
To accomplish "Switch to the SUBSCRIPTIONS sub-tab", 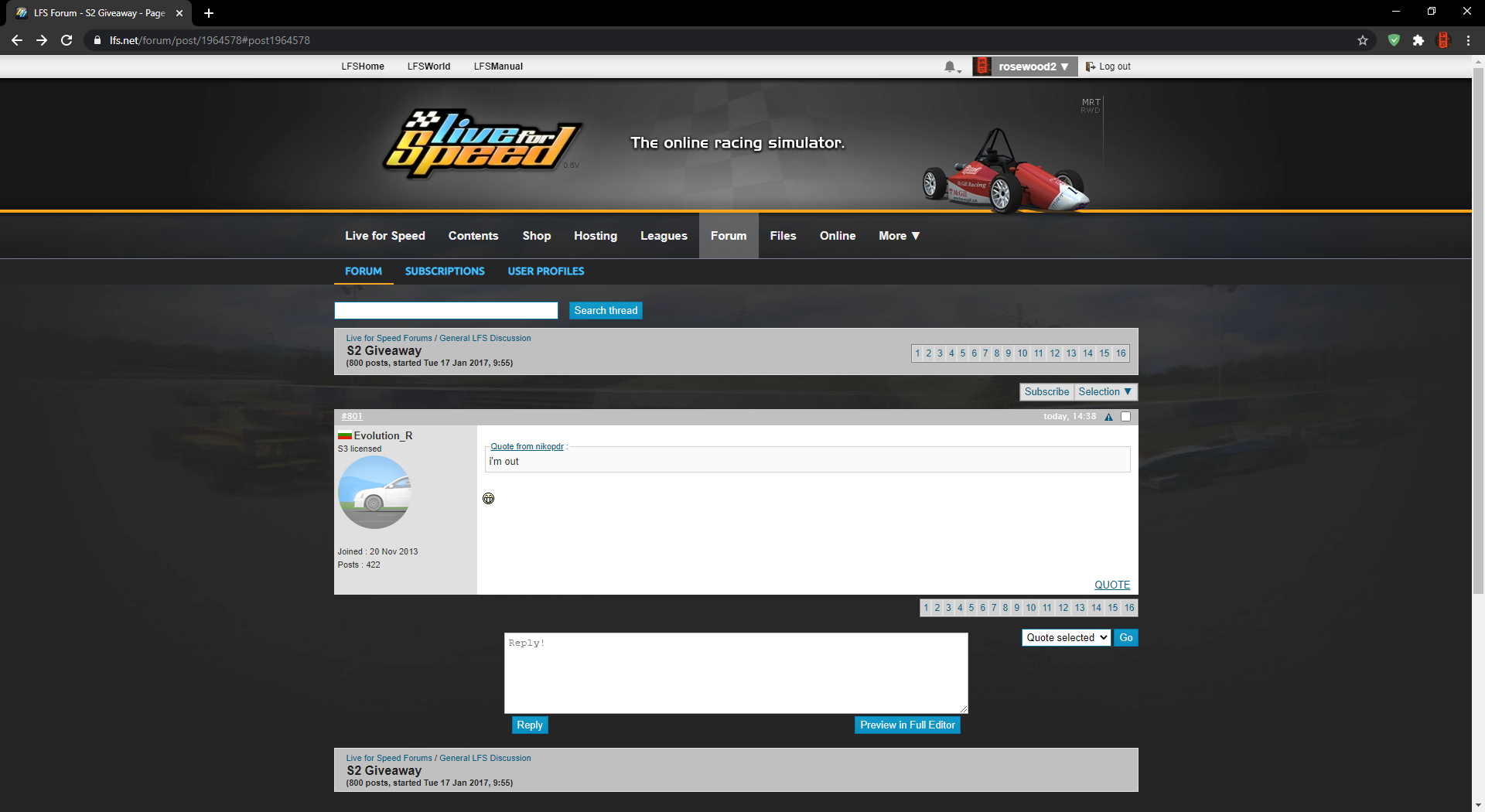I will click(x=445, y=271).
